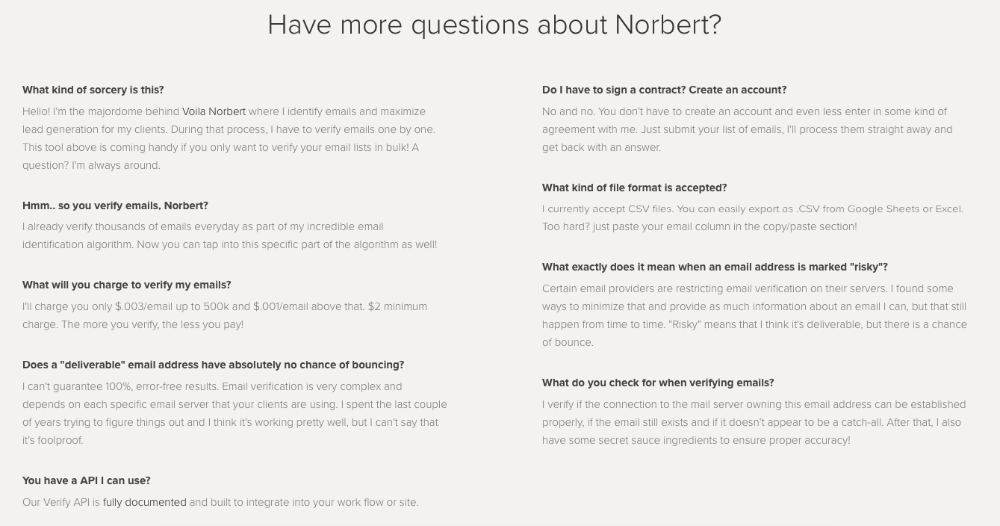
Task: Click the 'Have more questions about Norbert?' heading
Action: point(494,26)
